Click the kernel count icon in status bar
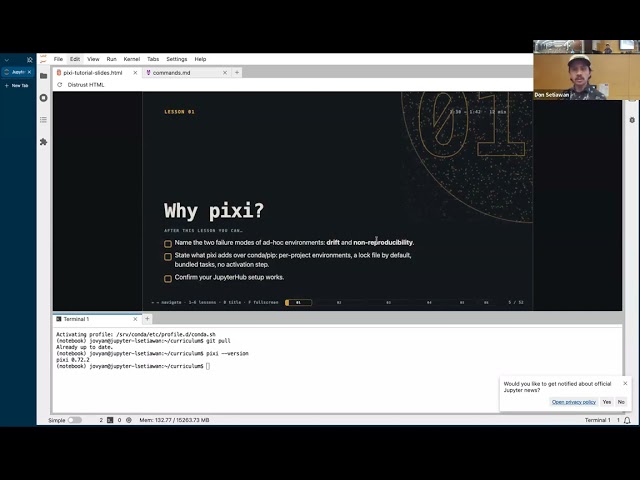 pyautogui.click(x=129, y=420)
